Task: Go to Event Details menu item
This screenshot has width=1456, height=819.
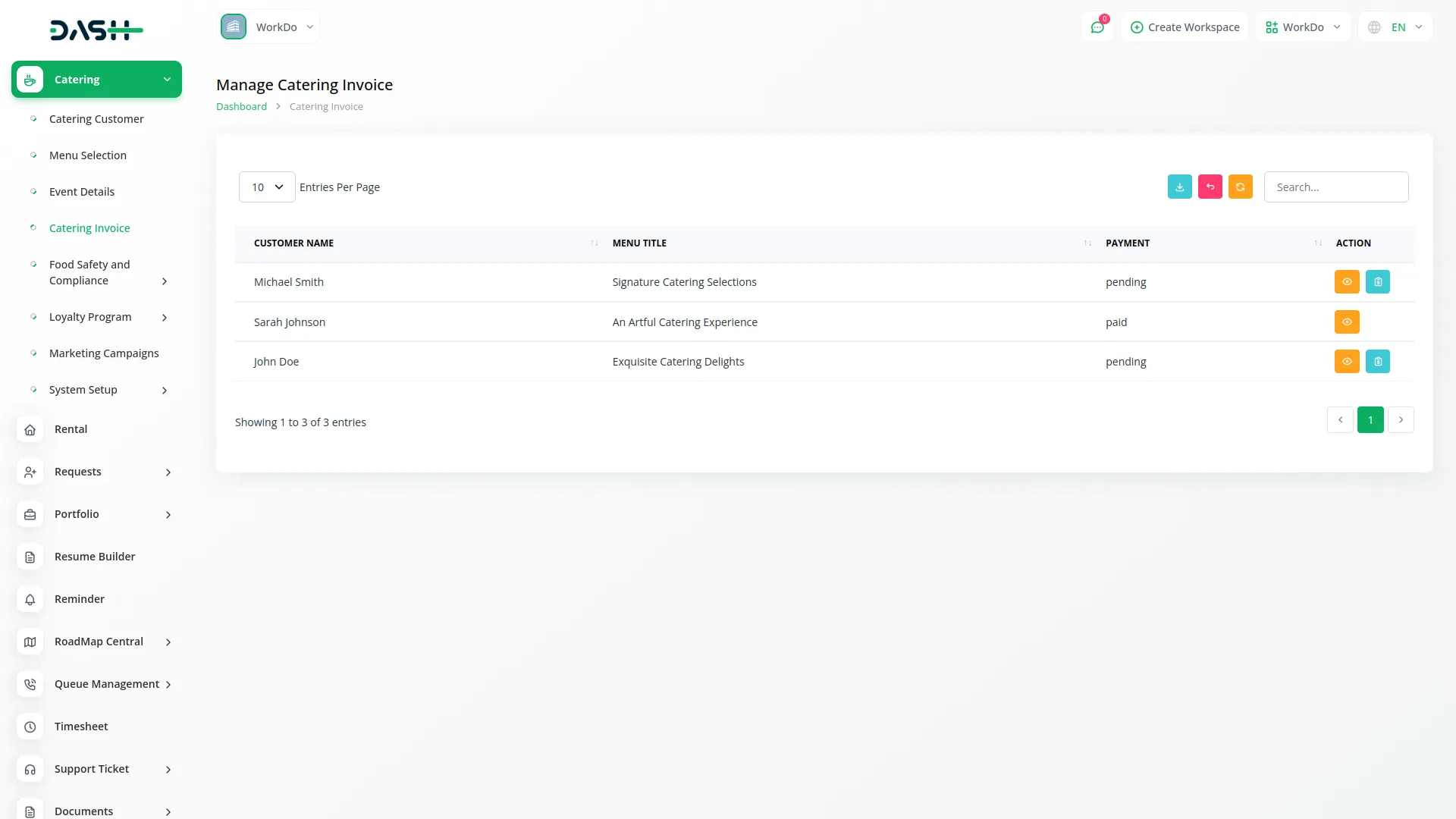Action: tap(82, 192)
